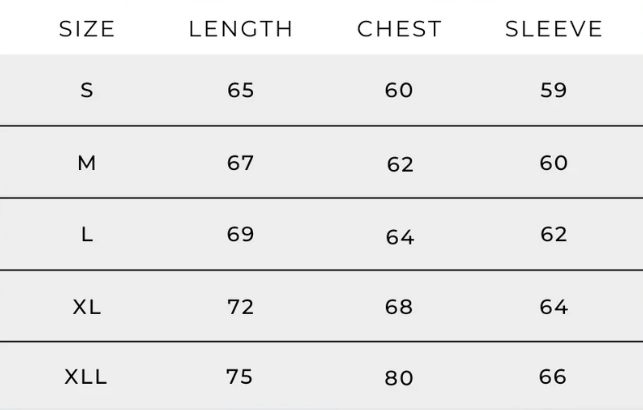Click the SLEEVE column header

[554, 29]
